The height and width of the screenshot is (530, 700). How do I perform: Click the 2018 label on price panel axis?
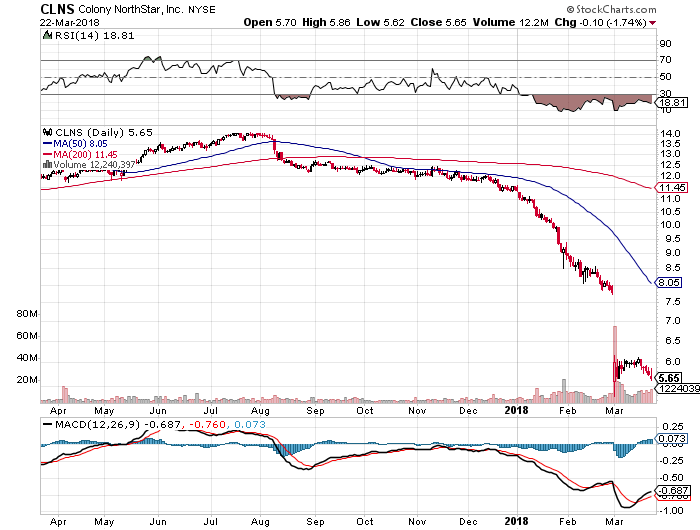517,410
